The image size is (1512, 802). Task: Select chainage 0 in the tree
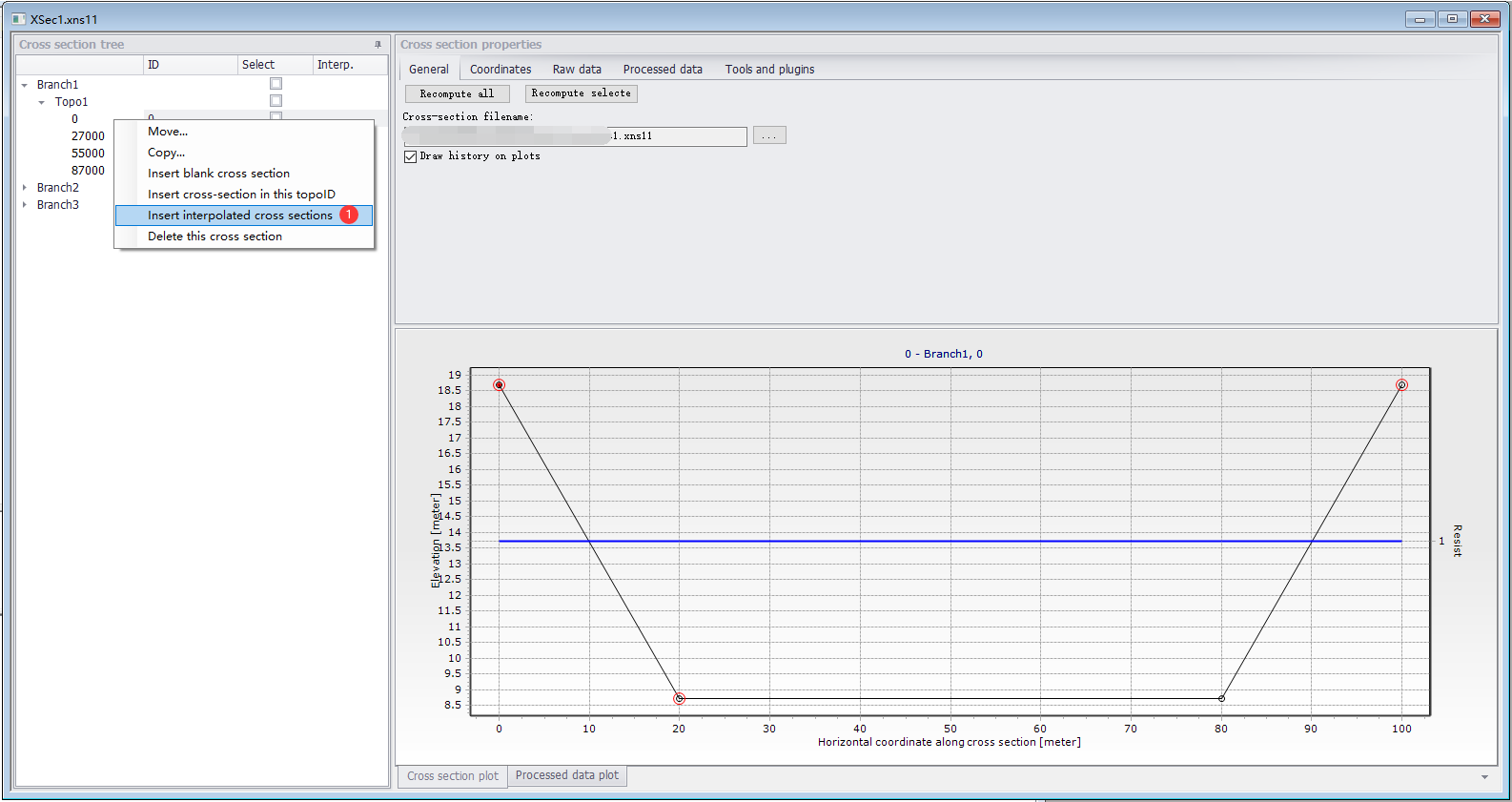pos(74,119)
